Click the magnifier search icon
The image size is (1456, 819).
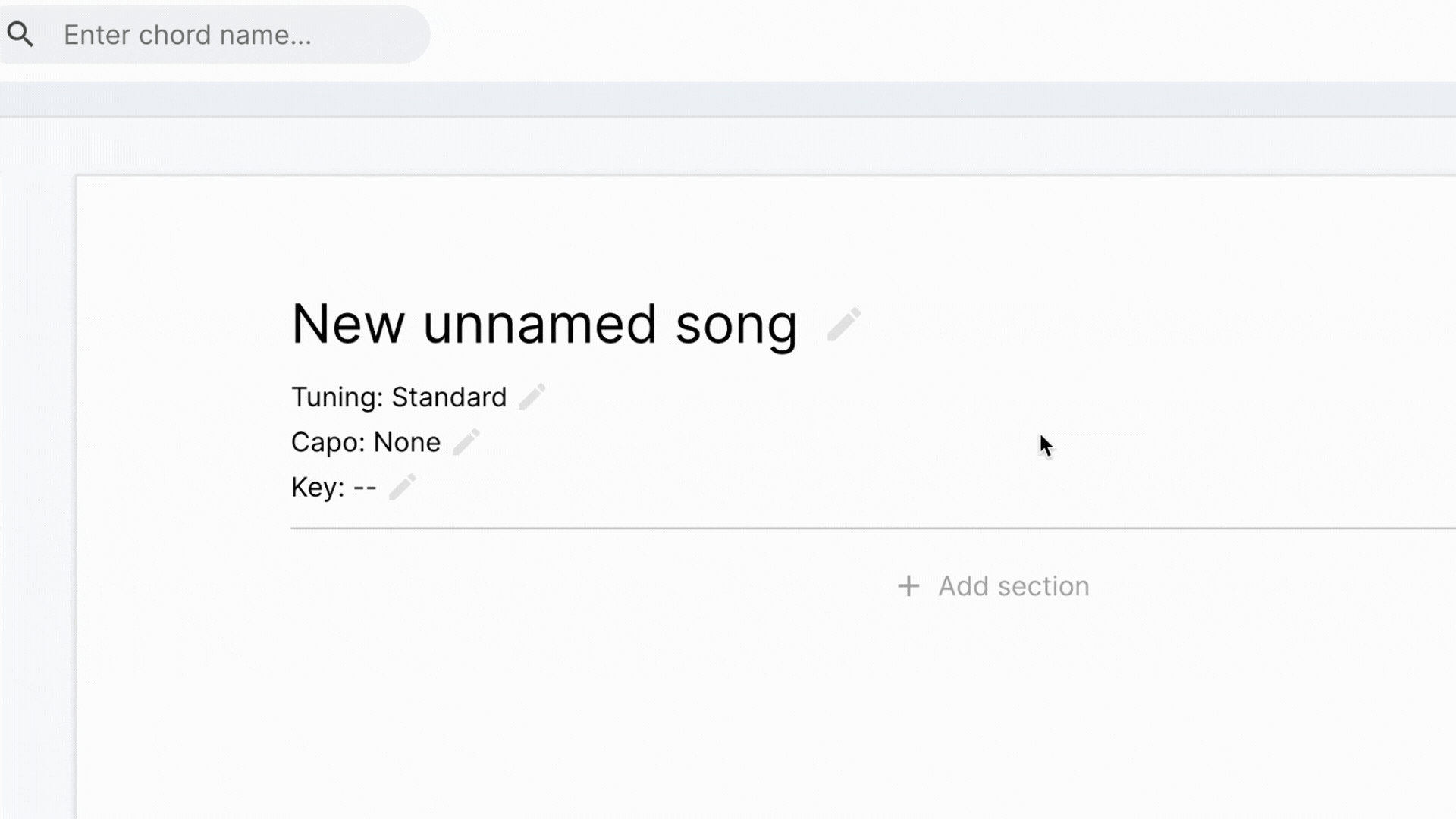(x=20, y=35)
